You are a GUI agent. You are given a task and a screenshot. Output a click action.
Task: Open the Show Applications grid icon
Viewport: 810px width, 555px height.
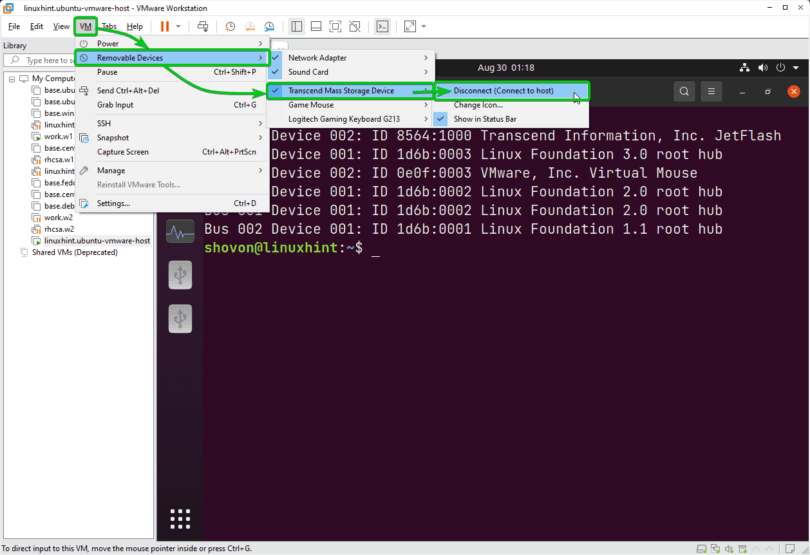tap(180, 519)
